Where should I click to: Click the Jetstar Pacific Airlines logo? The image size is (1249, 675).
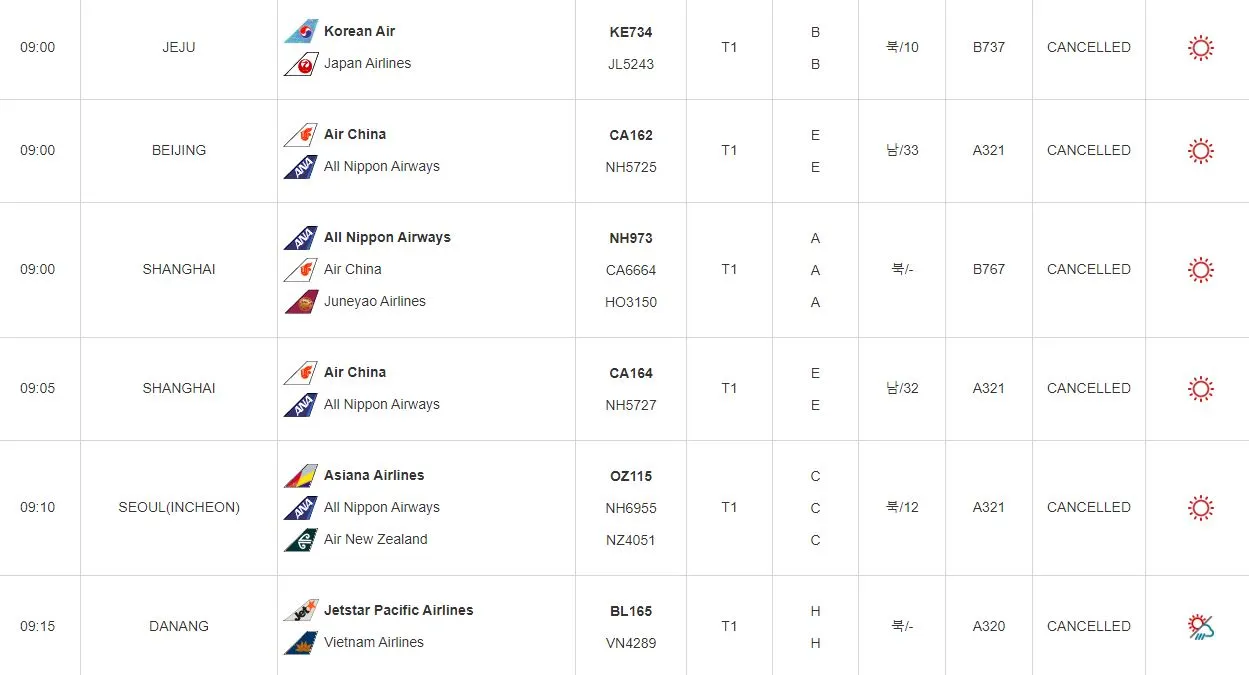[x=300, y=611]
